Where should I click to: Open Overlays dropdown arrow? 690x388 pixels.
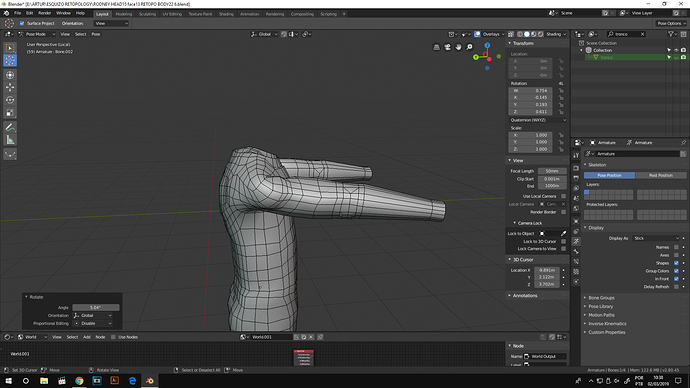(x=503, y=34)
